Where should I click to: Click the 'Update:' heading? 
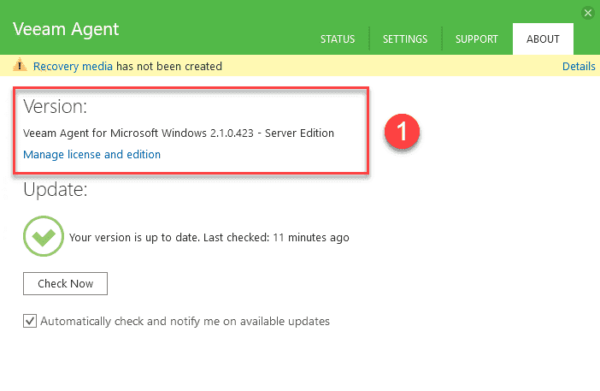pos(55,190)
